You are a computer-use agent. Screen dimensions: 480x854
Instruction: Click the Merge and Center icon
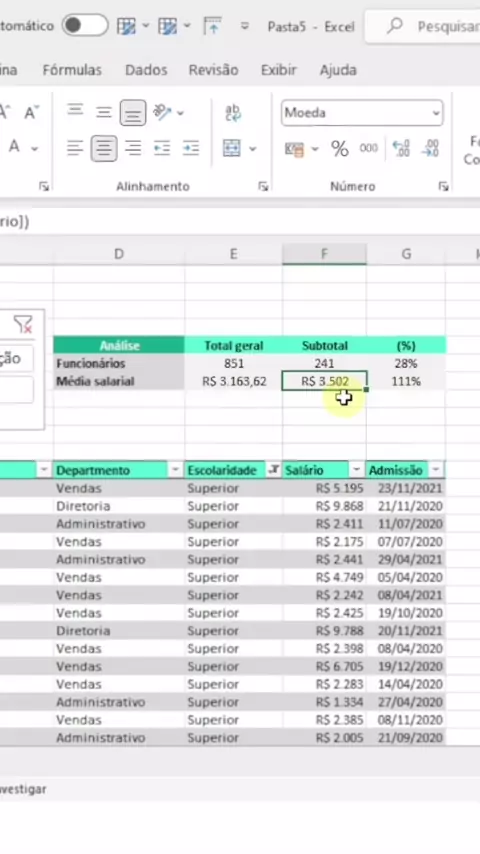pyautogui.click(x=232, y=148)
